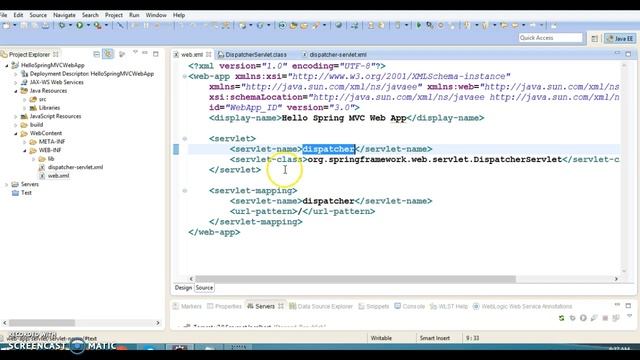Collapse the servlet element fold marker
Viewport: 640px width, 360px height.
click(184, 139)
